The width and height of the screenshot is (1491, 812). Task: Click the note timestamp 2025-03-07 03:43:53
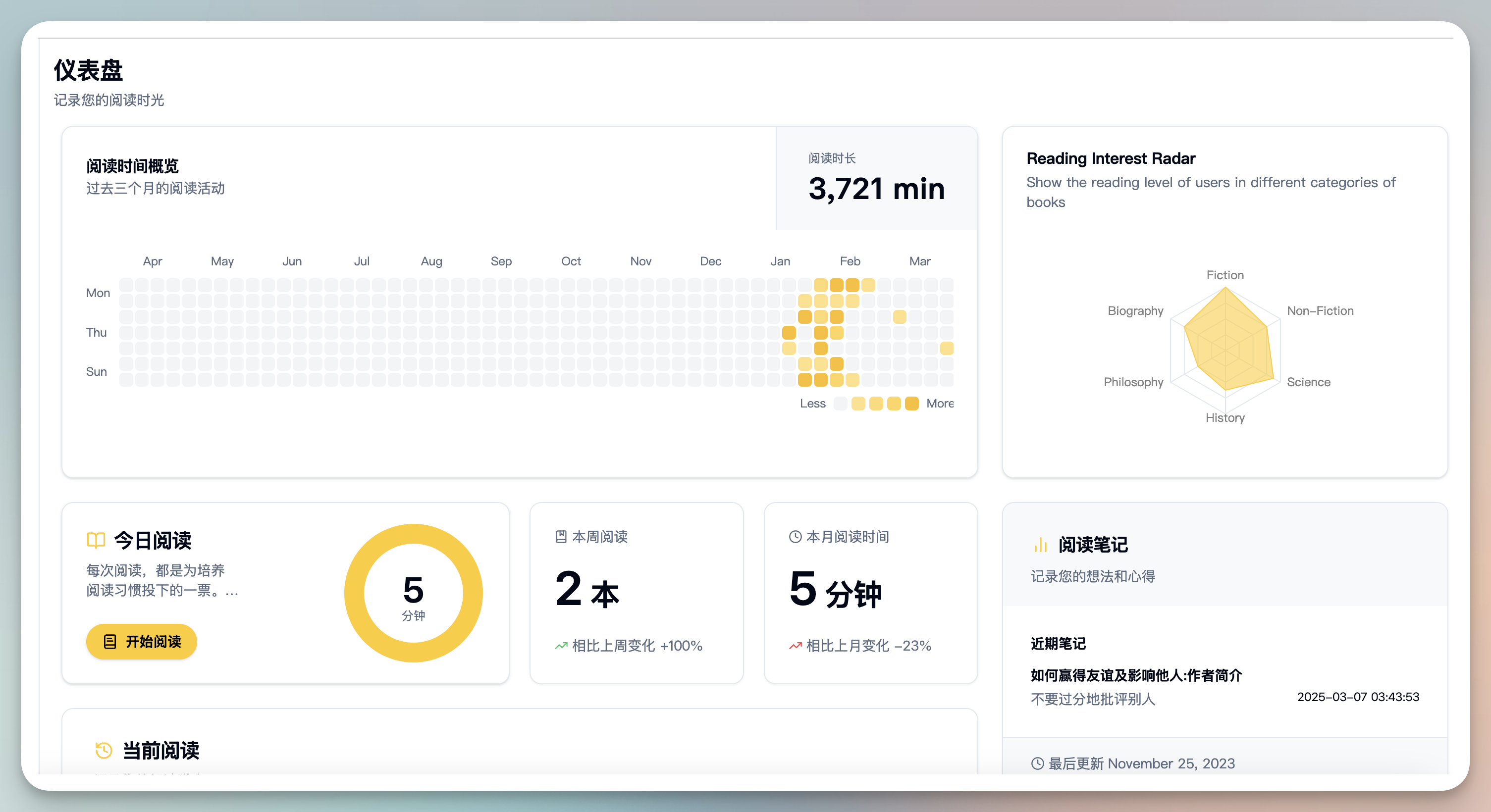[x=1358, y=697]
